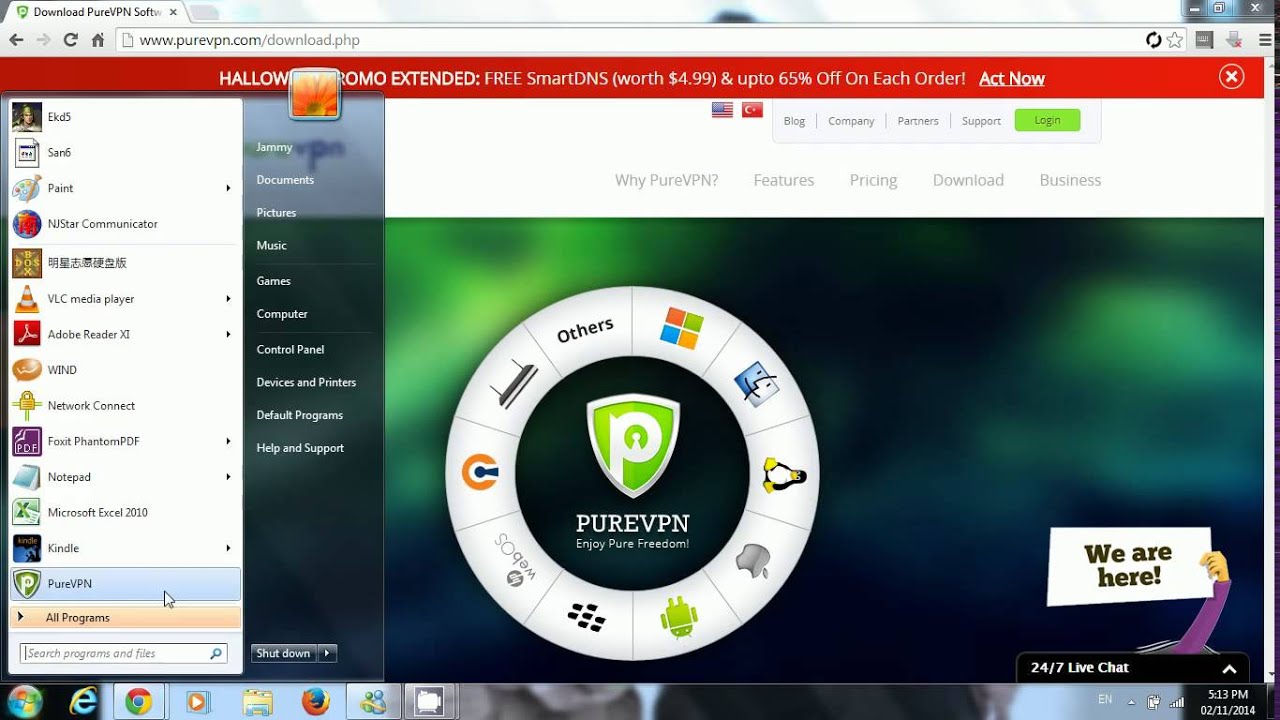Select the orange Boxee icon on wheel

click(x=480, y=472)
